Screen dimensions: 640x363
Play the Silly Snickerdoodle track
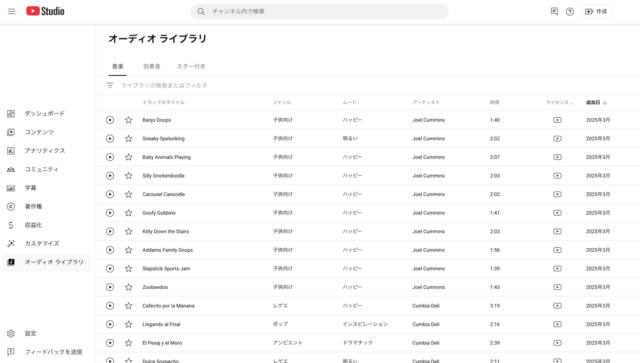[110, 176]
